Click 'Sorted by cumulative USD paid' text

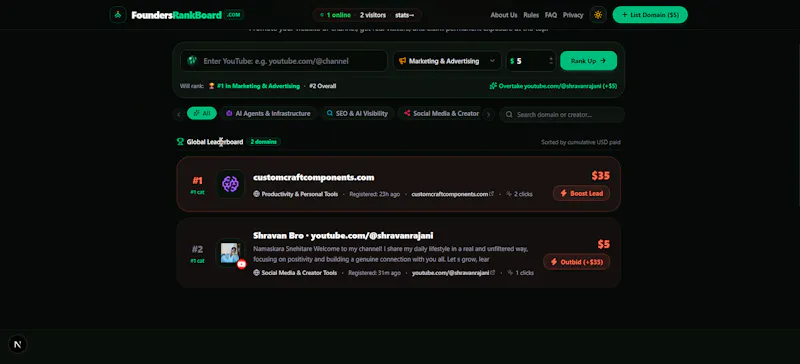click(581, 142)
